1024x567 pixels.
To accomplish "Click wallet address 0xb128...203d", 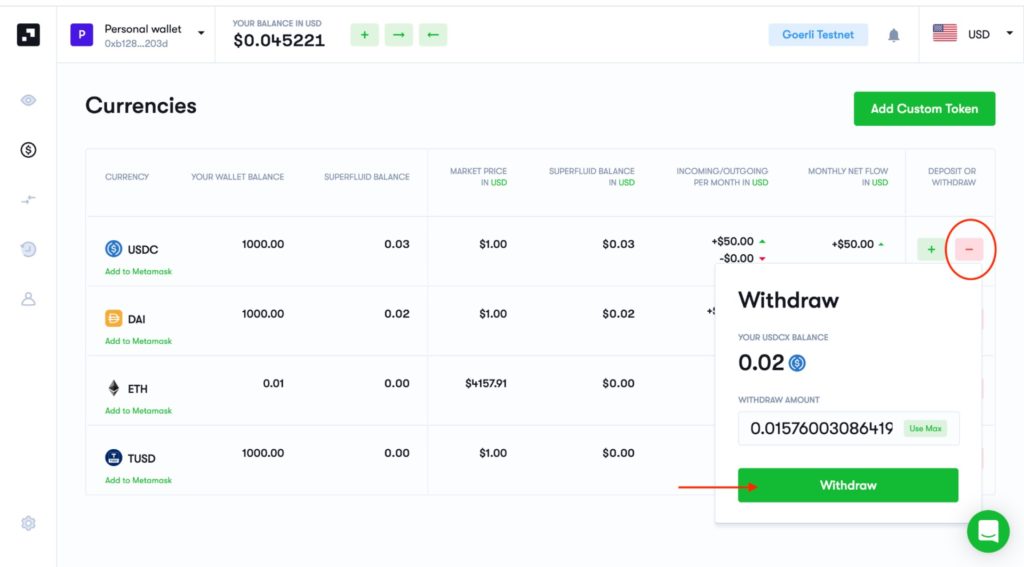I will coord(136,44).
